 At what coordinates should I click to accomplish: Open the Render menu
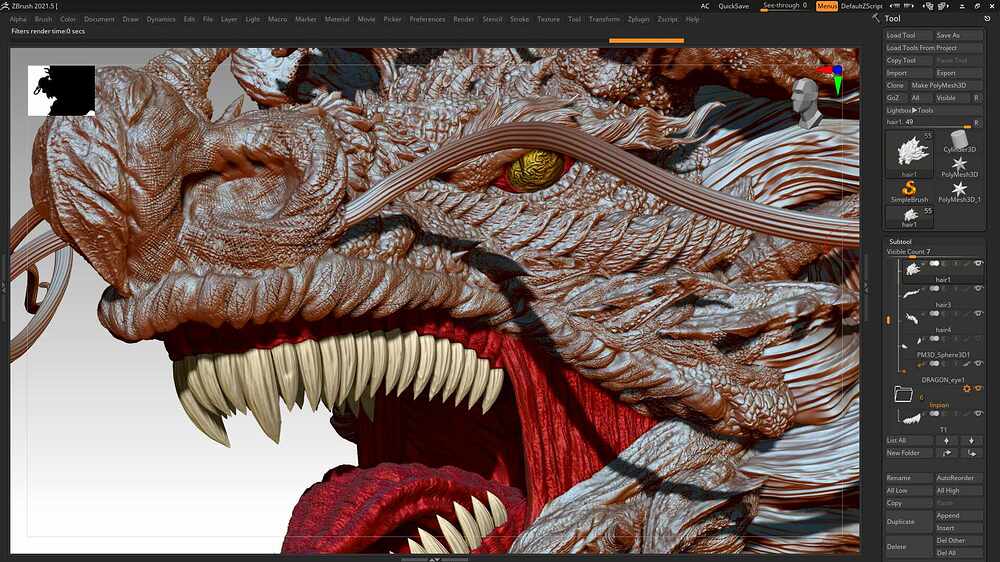click(x=464, y=19)
